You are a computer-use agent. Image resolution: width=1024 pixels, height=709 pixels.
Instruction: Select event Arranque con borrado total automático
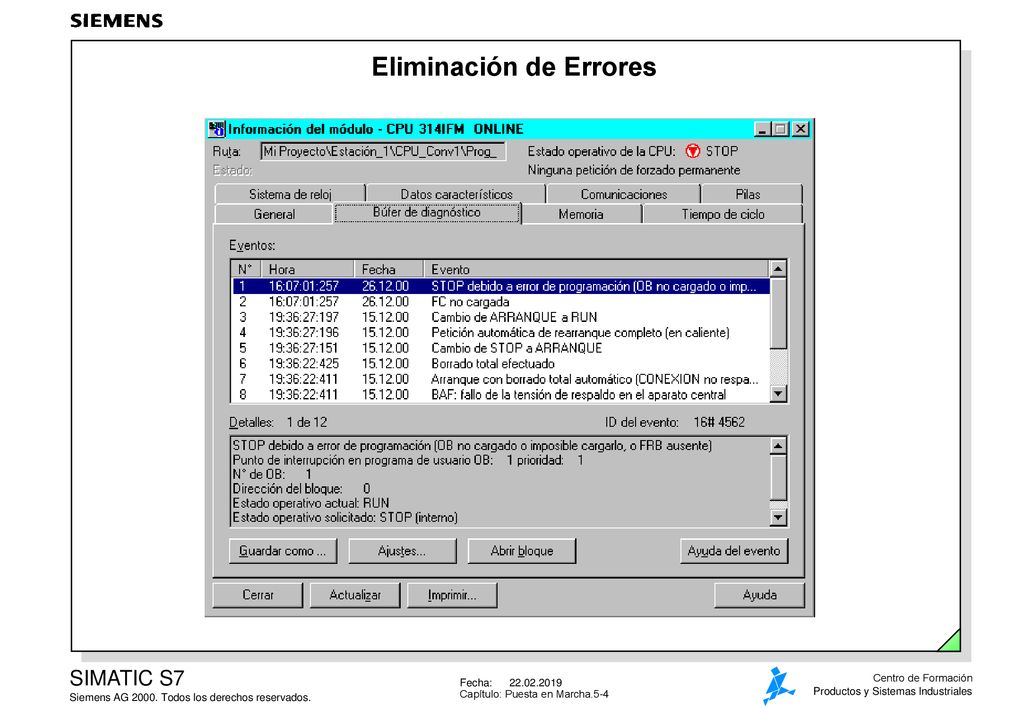[x=501, y=379]
